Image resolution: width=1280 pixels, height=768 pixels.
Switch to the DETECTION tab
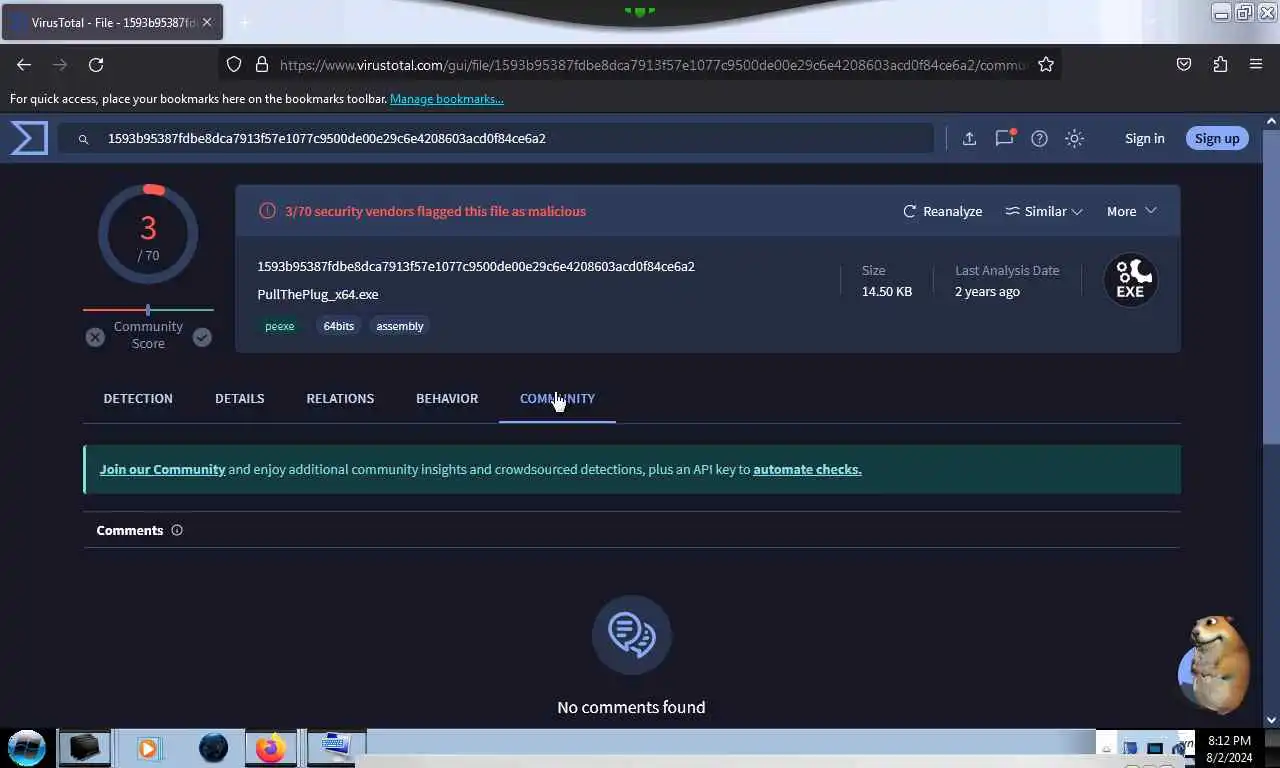coord(138,398)
